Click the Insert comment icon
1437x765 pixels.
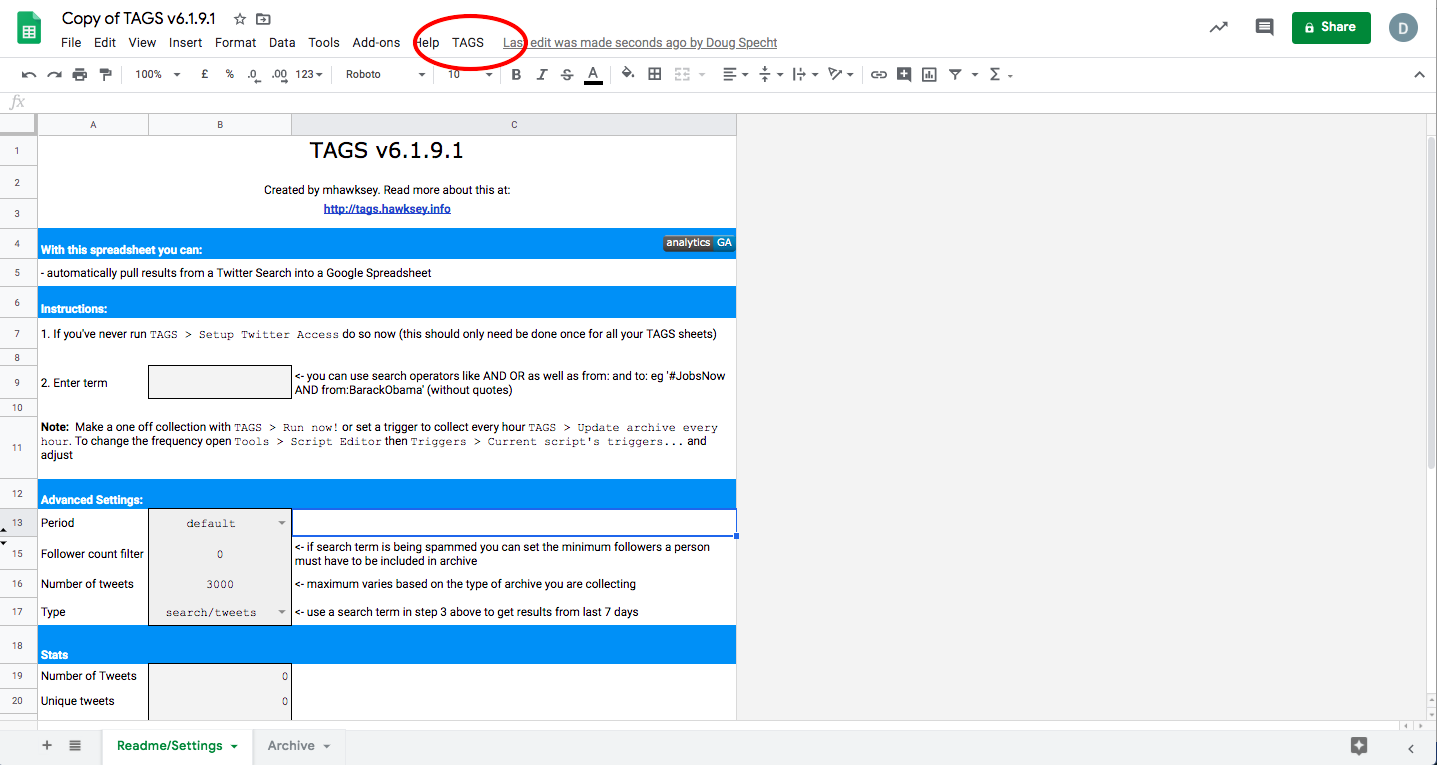click(904, 74)
